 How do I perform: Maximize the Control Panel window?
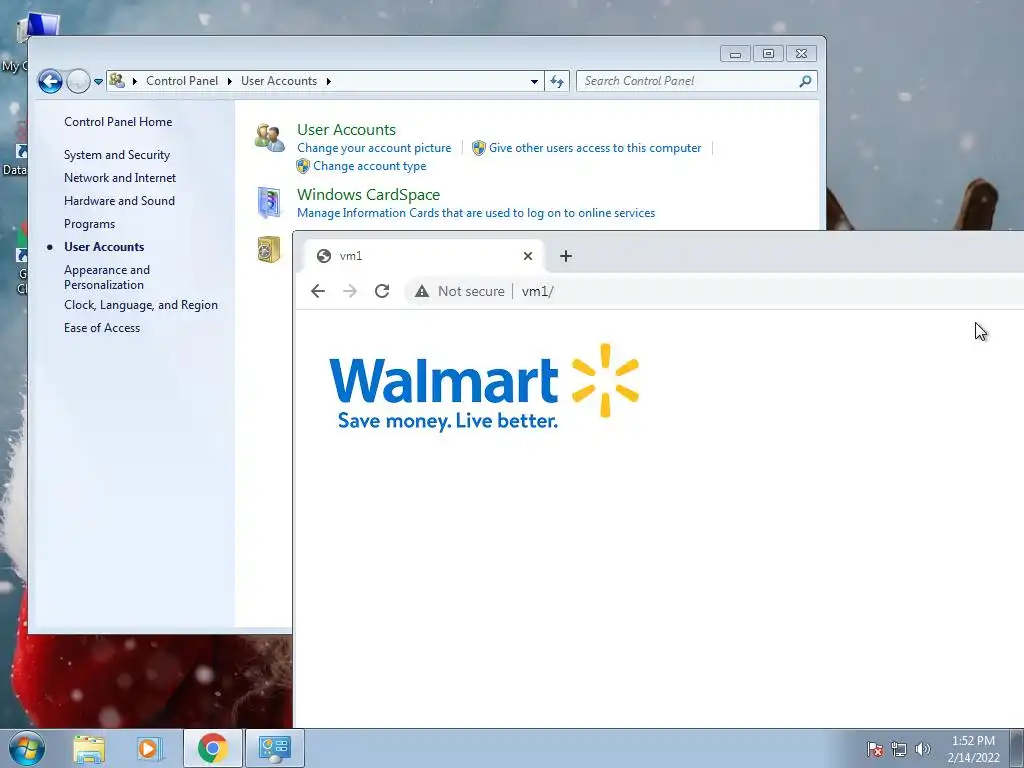768,54
